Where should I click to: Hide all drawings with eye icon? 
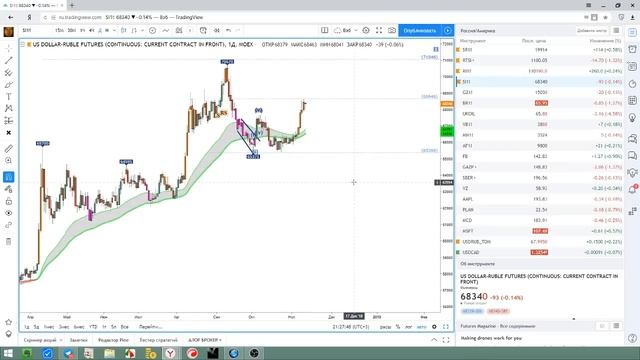click(9, 213)
